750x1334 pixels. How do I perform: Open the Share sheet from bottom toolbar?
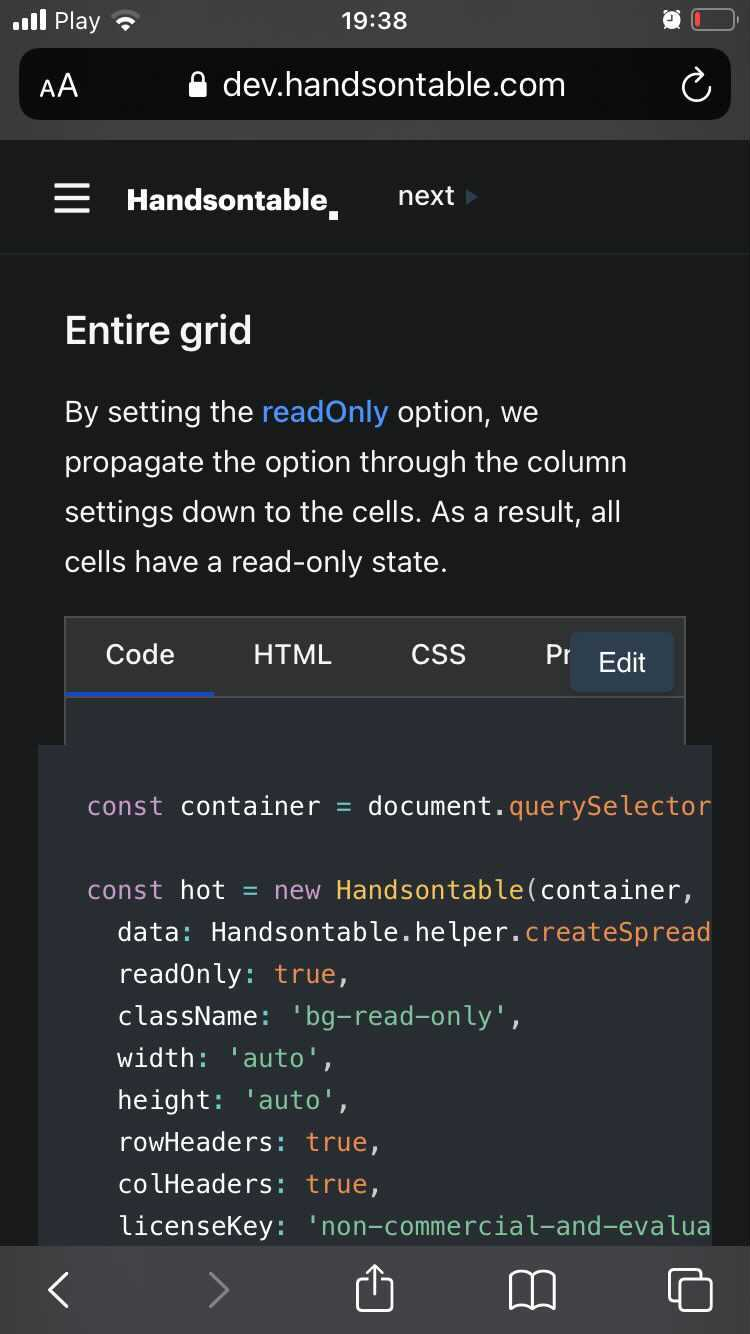coord(374,1289)
